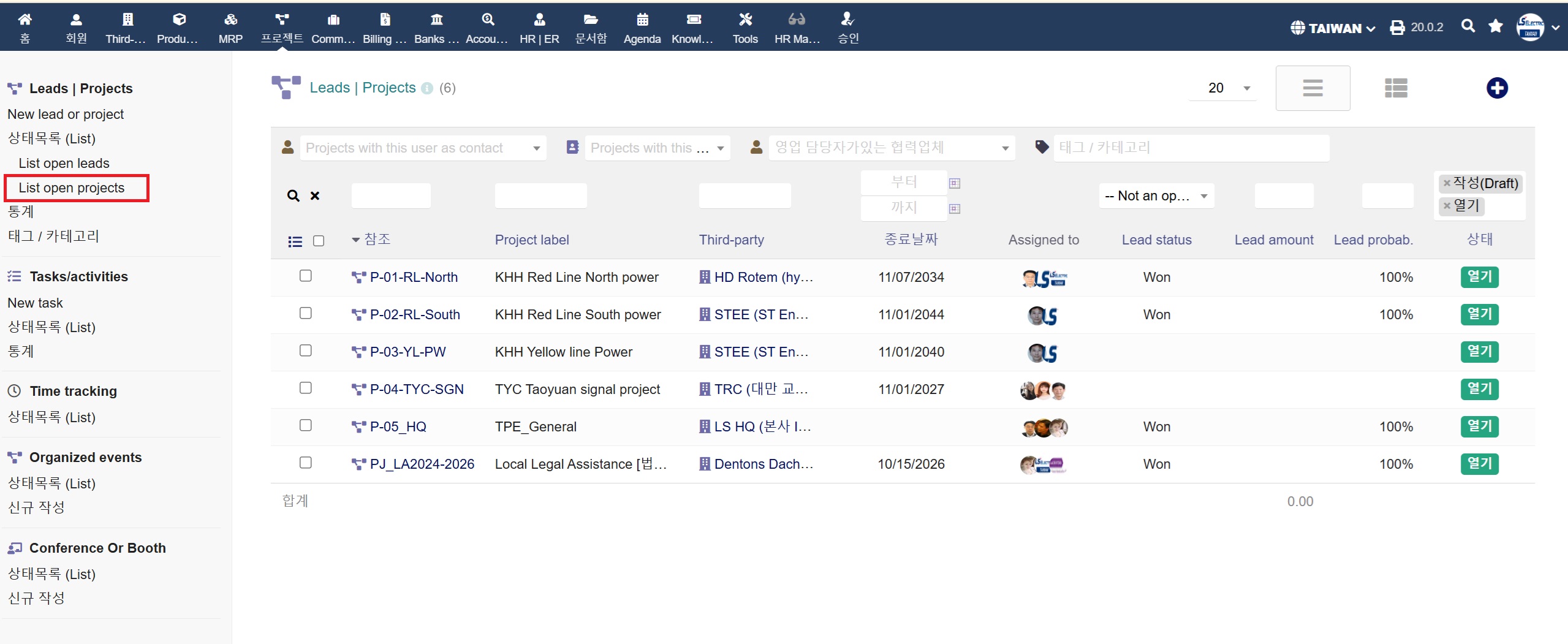Open the column selector list icon
Viewport: 1568px width, 644px height.
tap(295, 241)
